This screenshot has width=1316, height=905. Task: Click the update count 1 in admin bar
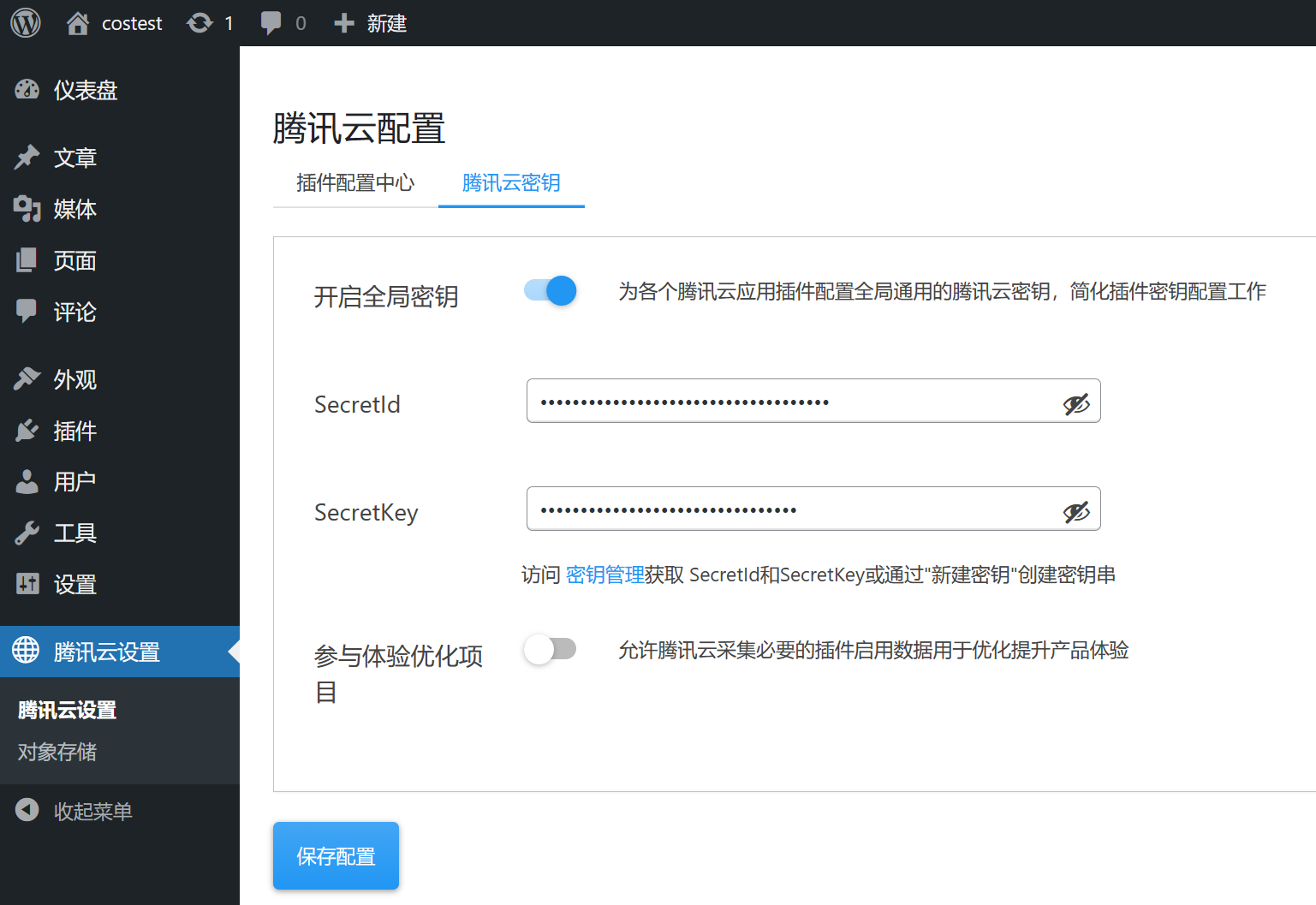(x=229, y=23)
